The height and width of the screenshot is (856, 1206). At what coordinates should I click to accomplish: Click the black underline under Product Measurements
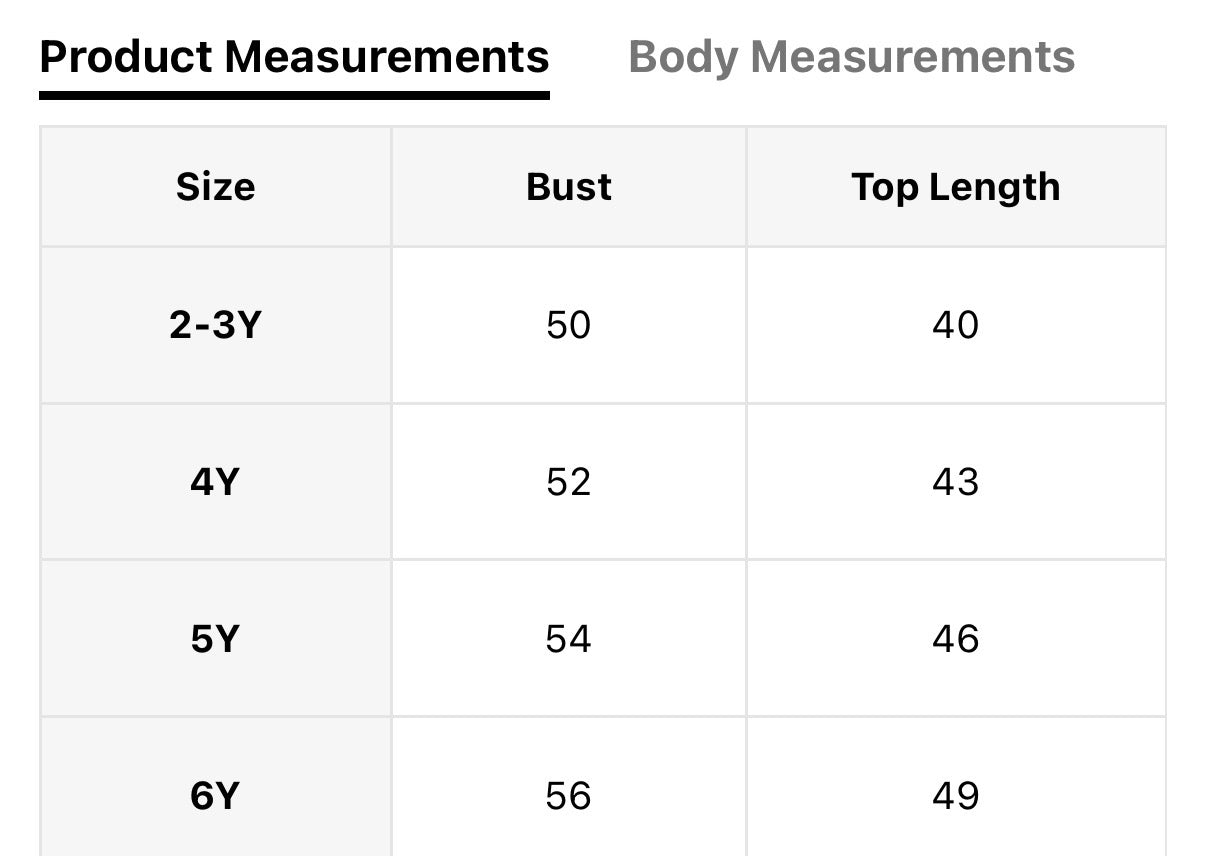294,95
